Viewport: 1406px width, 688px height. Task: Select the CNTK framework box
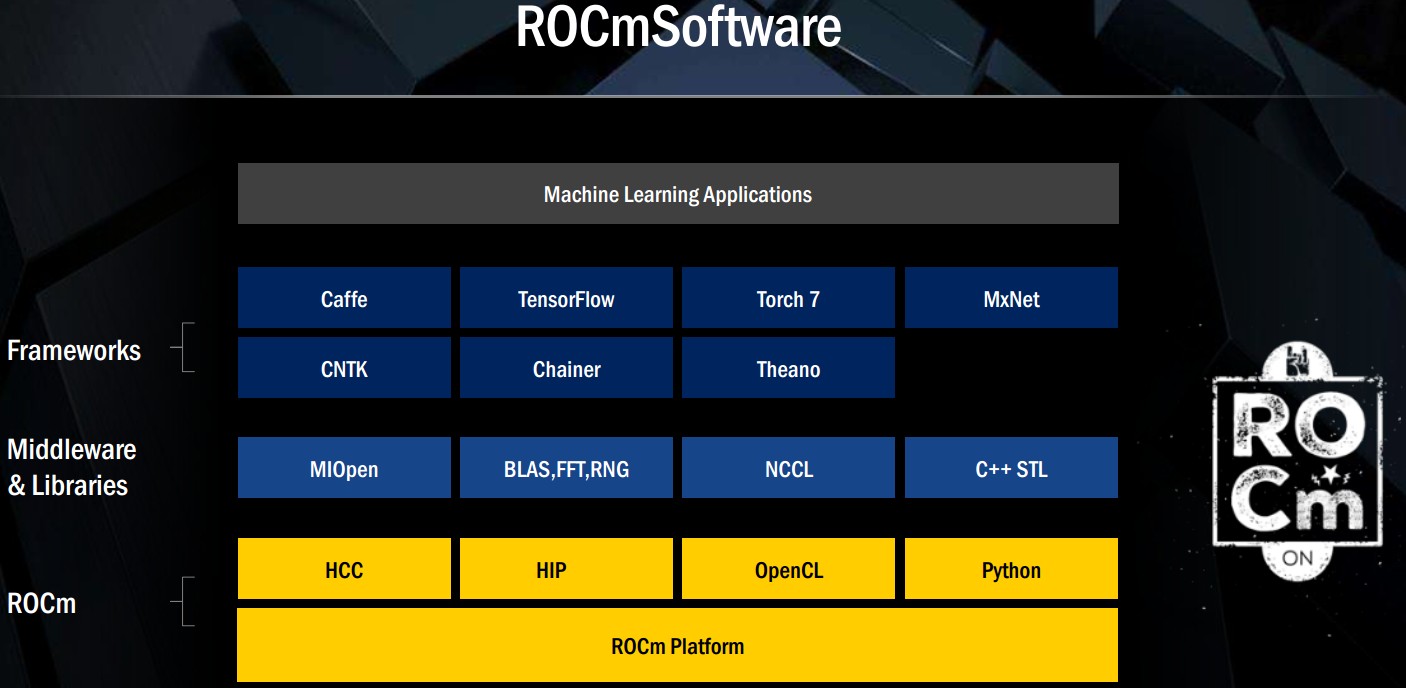344,368
